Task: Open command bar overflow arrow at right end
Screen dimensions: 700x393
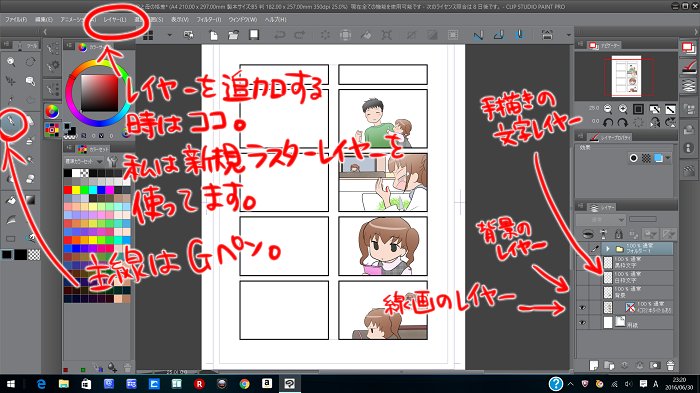Action: pos(568,35)
